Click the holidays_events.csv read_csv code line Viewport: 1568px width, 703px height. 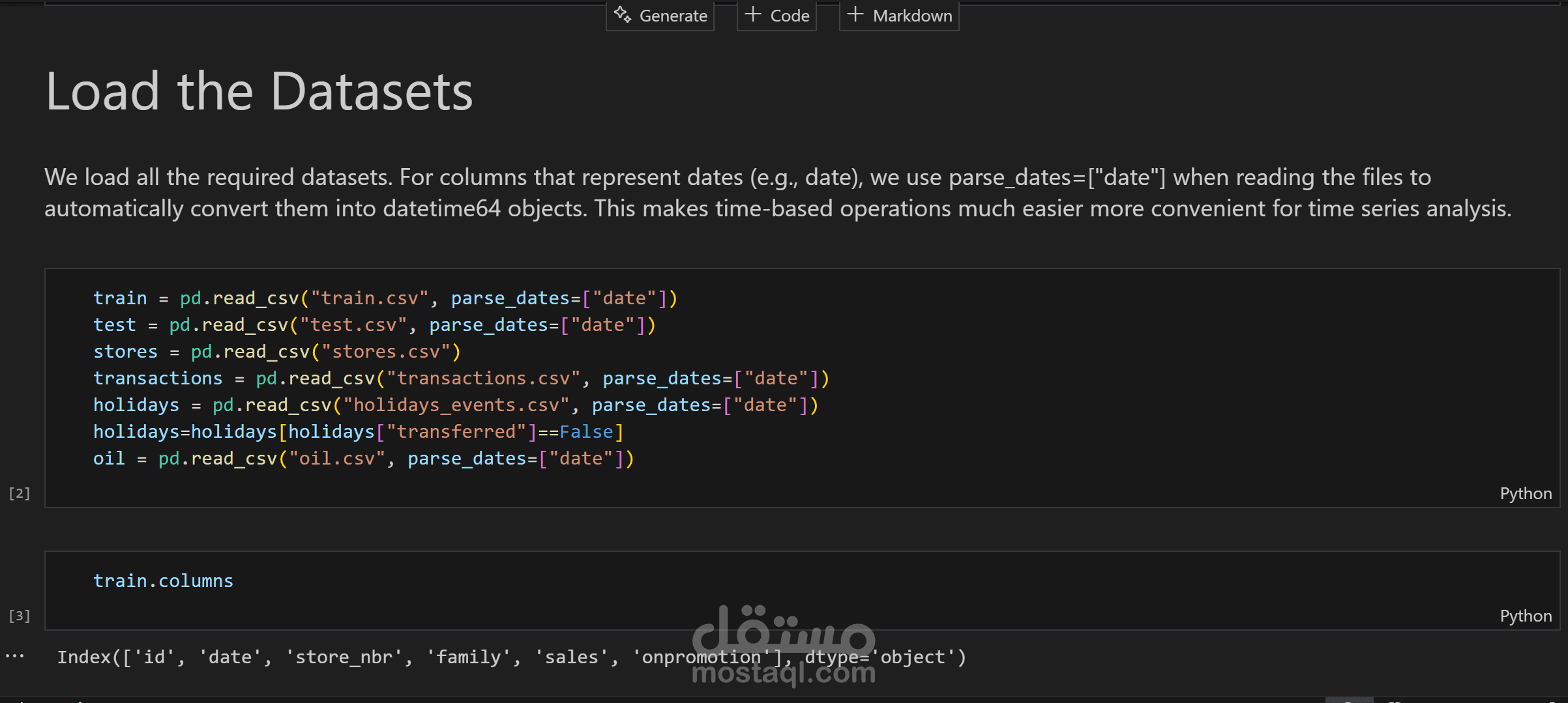tap(456, 405)
